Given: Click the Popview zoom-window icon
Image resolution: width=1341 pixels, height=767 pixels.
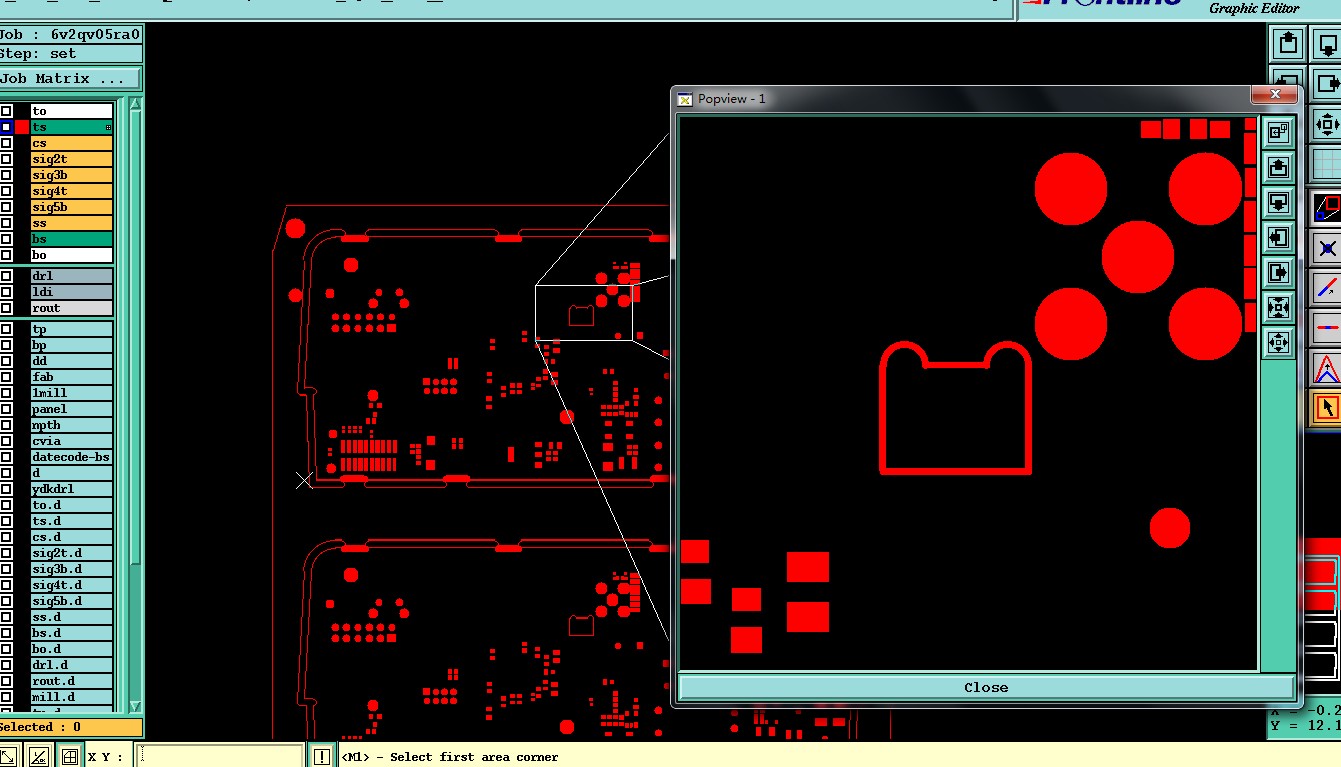Looking at the screenshot, I should pyautogui.click(x=1278, y=131).
